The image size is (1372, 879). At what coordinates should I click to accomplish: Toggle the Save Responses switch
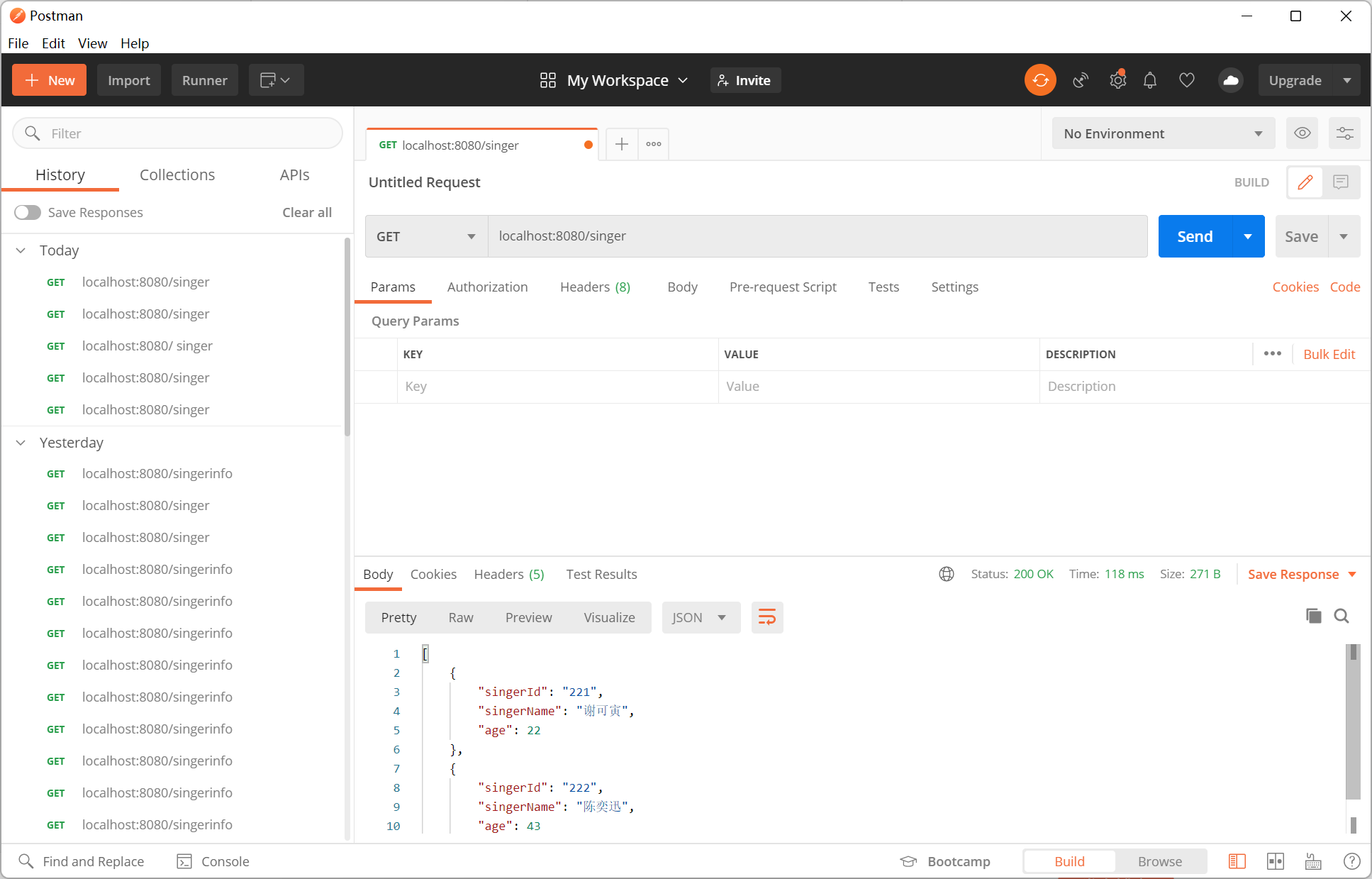[28, 212]
